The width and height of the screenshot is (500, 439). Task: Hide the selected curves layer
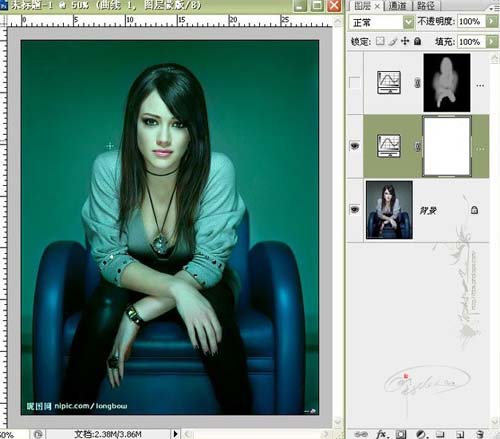pyautogui.click(x=355, y=146)
